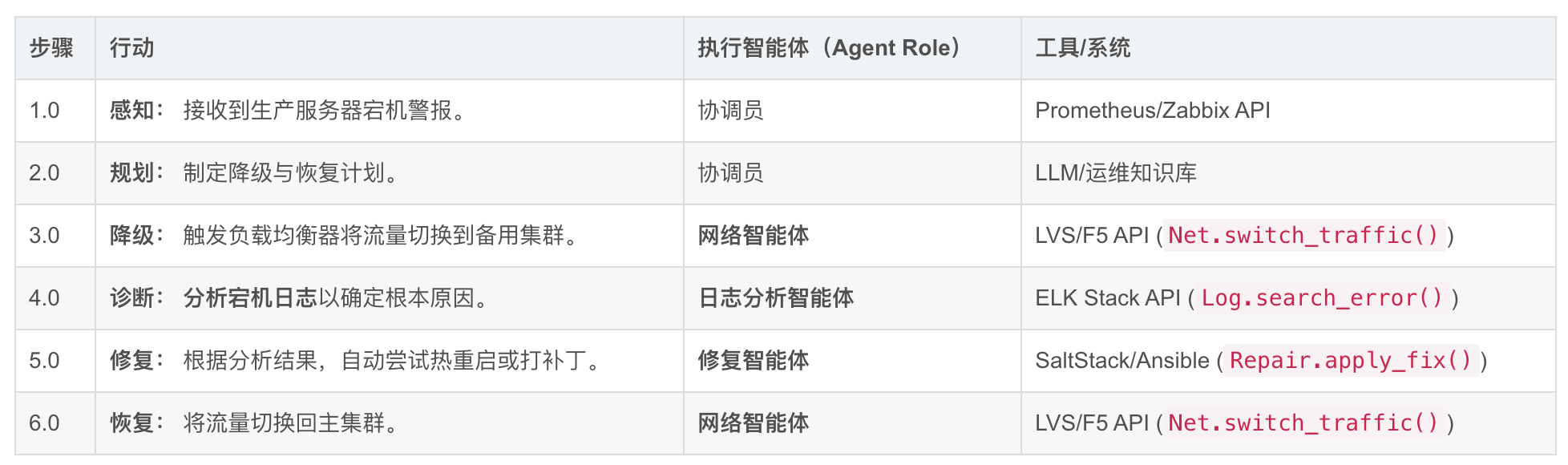Click the 工具/系统 column header
The image size is (1568, 465).
tap(1082, 48)
